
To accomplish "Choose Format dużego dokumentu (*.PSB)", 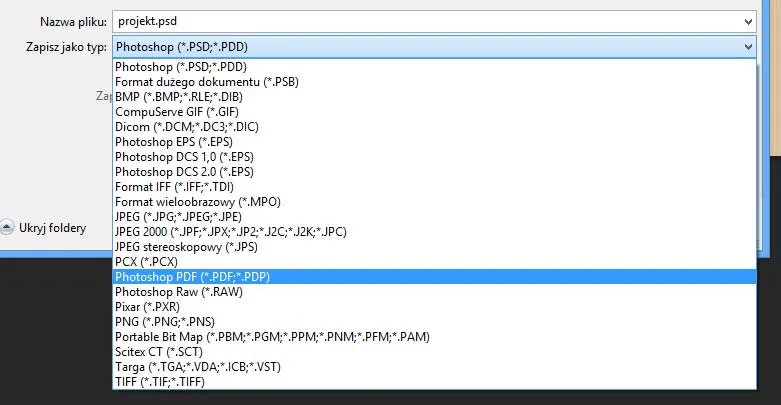I will click(x=434, y=82).
